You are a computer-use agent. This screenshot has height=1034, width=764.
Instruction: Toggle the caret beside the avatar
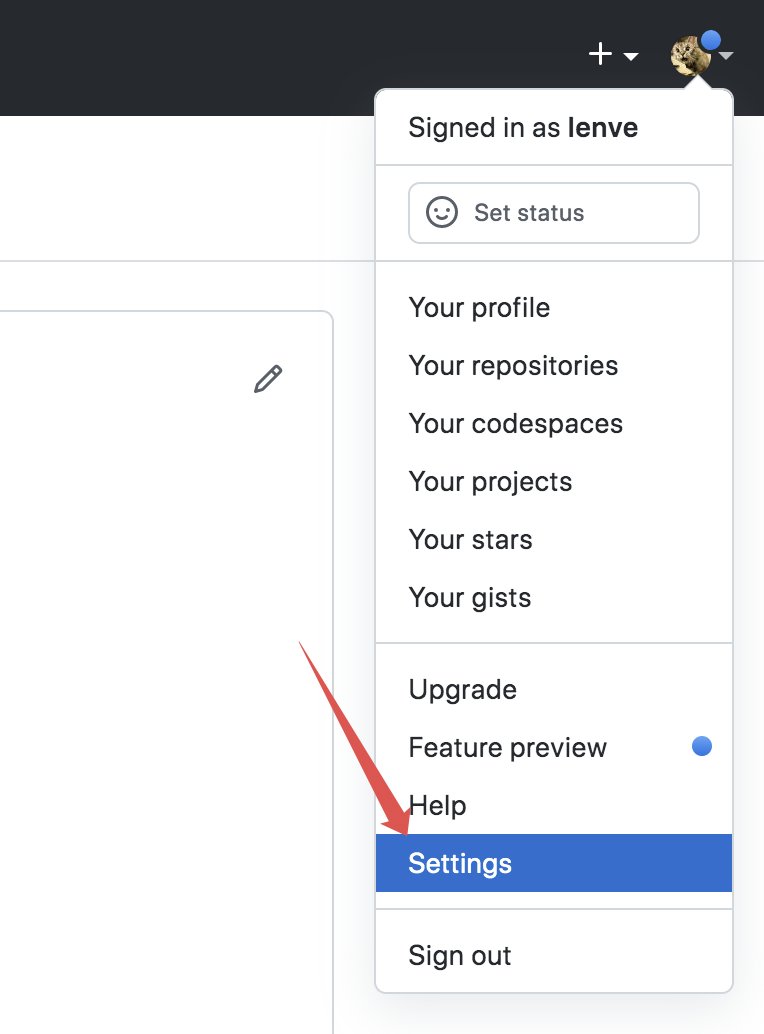(727, 56)
